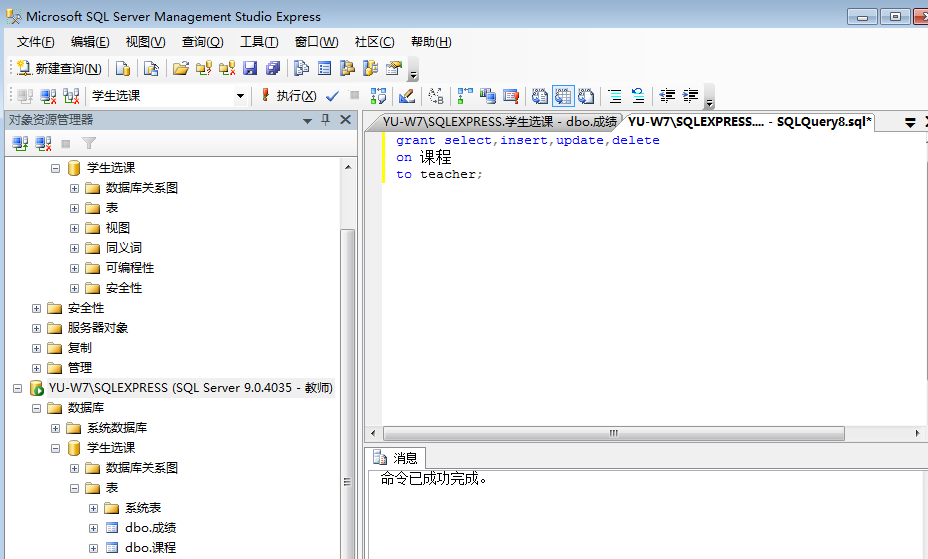This screenshot has height=559, width=928.
Task: Click the Object Explorer scroll up arrow
Action: pyautogui.click(x=348, y=167)
